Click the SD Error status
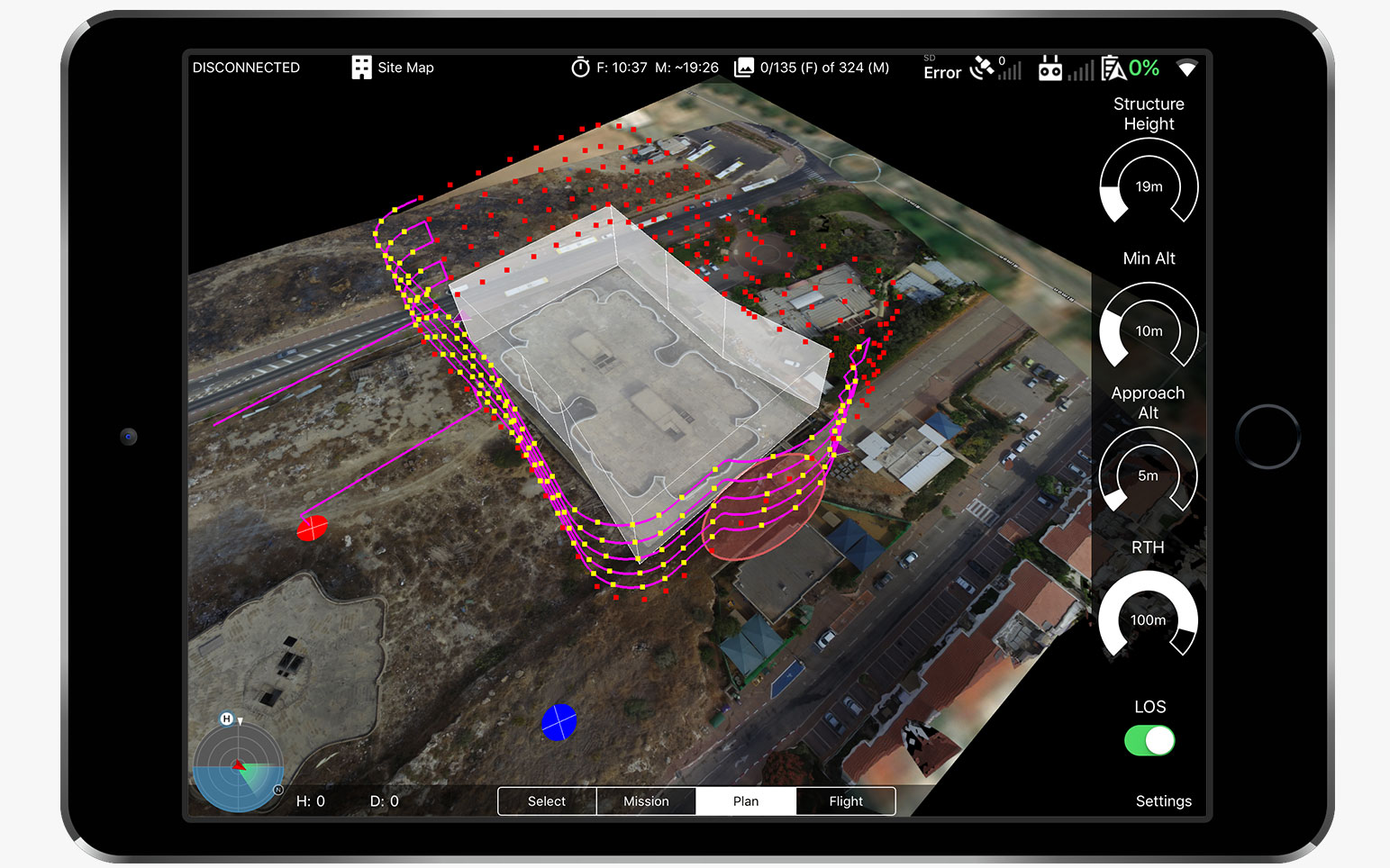The width and height of the screenshot is (1390, 868). tap(941, 68)
